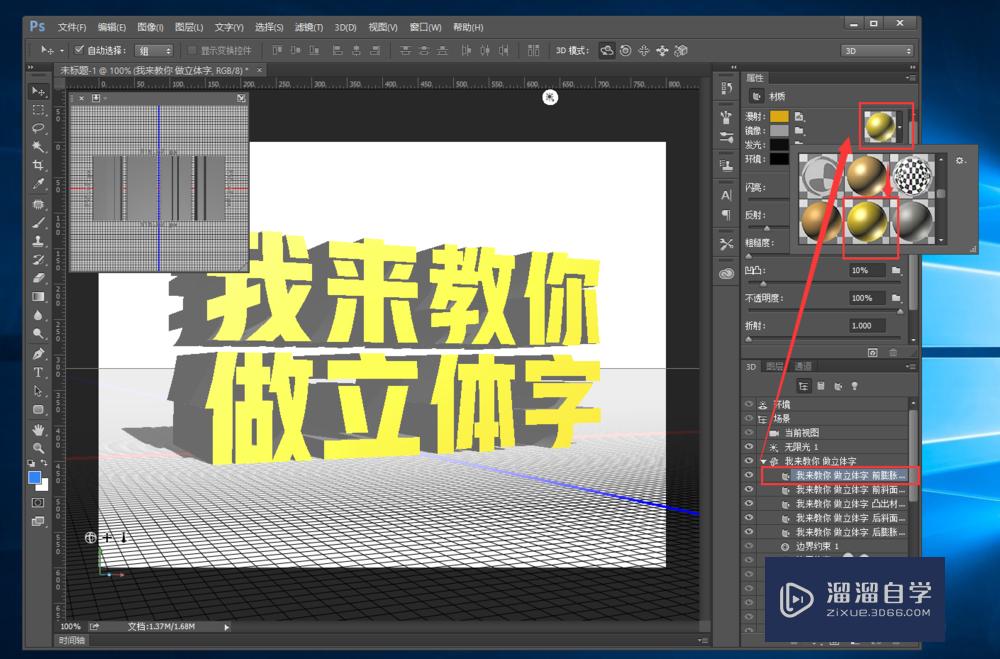Select the Magic Wand tool
The height and width of the screenshot is (659, 1000).
(38, 147)
